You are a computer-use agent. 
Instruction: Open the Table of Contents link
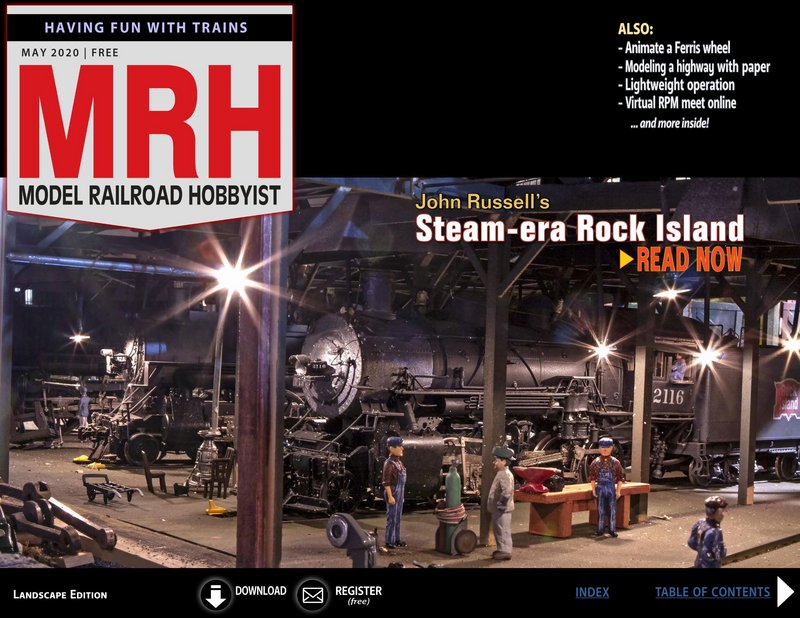[712, 592]
